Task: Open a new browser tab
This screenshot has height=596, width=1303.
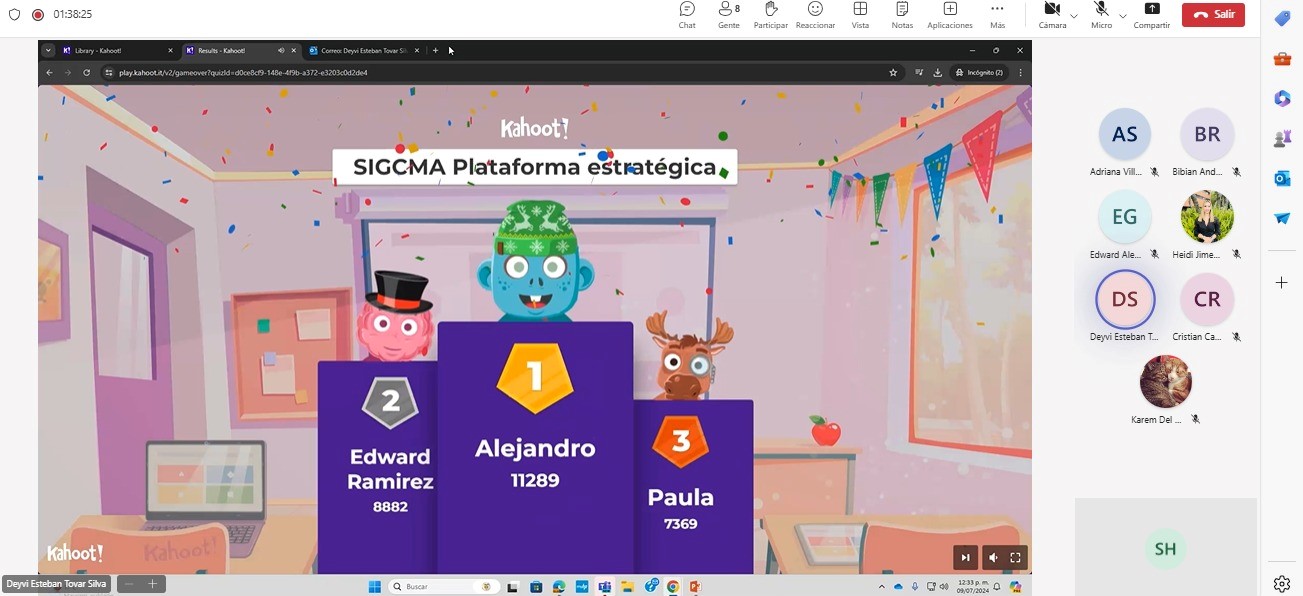Action: click(435, 50)
